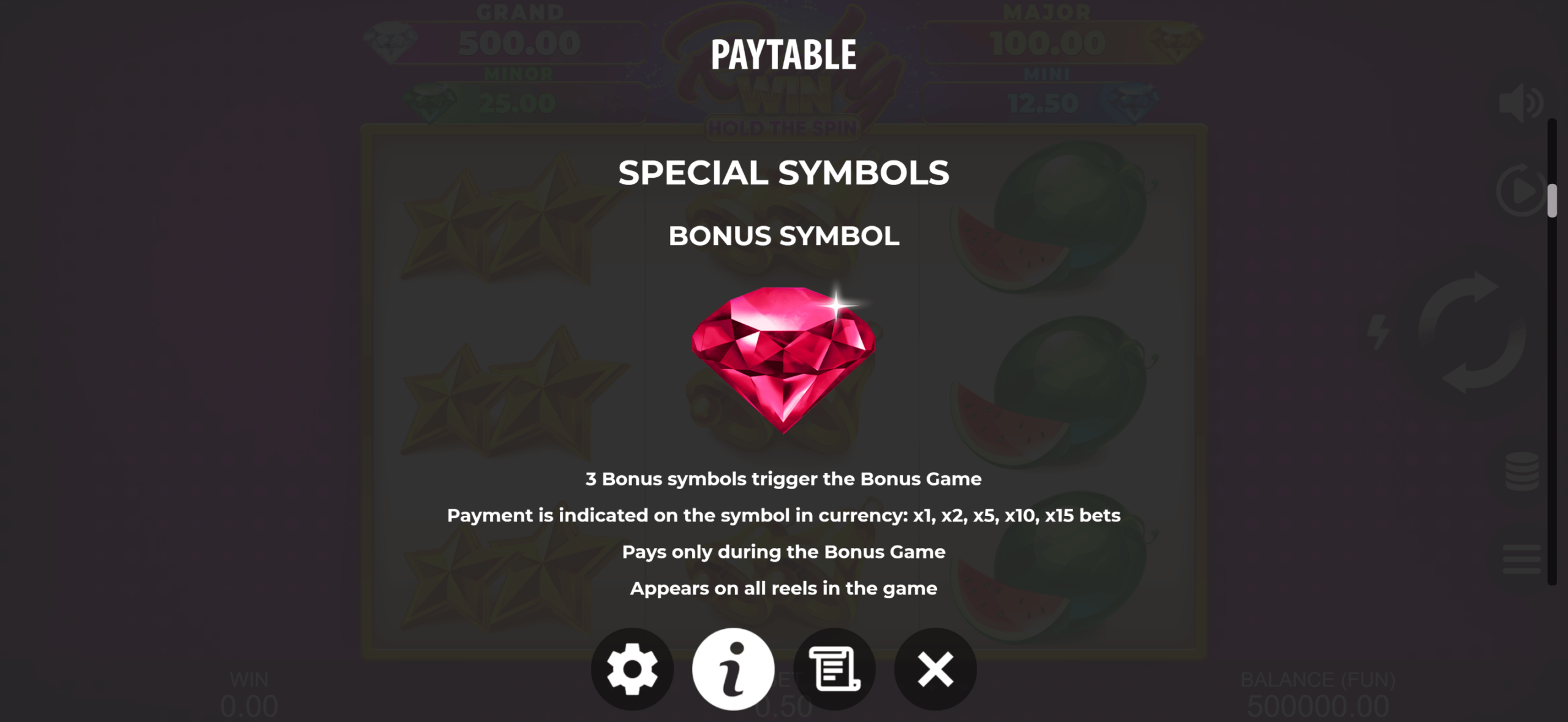Image resolution: width=1568 pixels, height=722 pixels.
Task: Select the paytable info icon
Action: click(x=733, y=669)
